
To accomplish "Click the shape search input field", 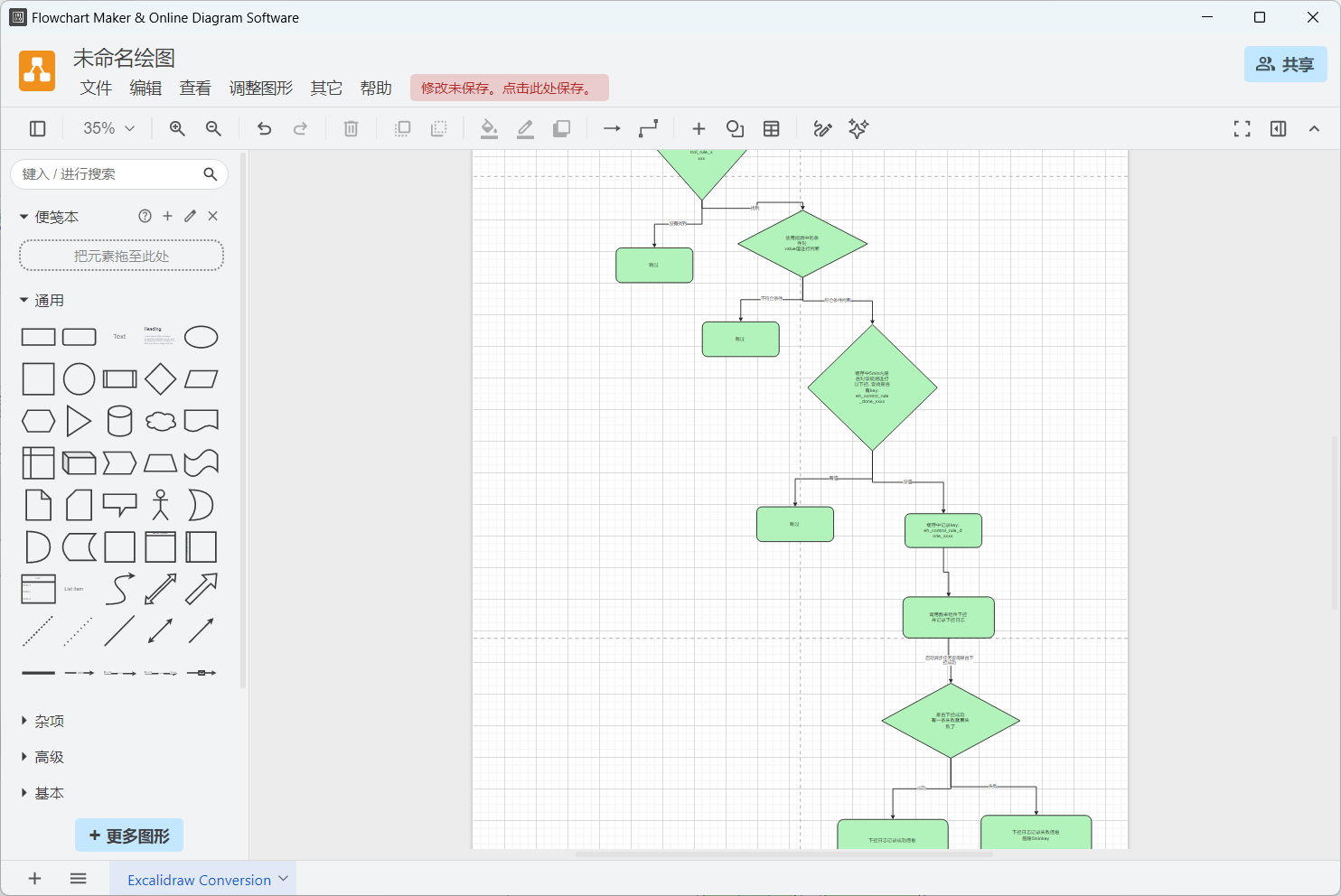I will coord(108,174).
